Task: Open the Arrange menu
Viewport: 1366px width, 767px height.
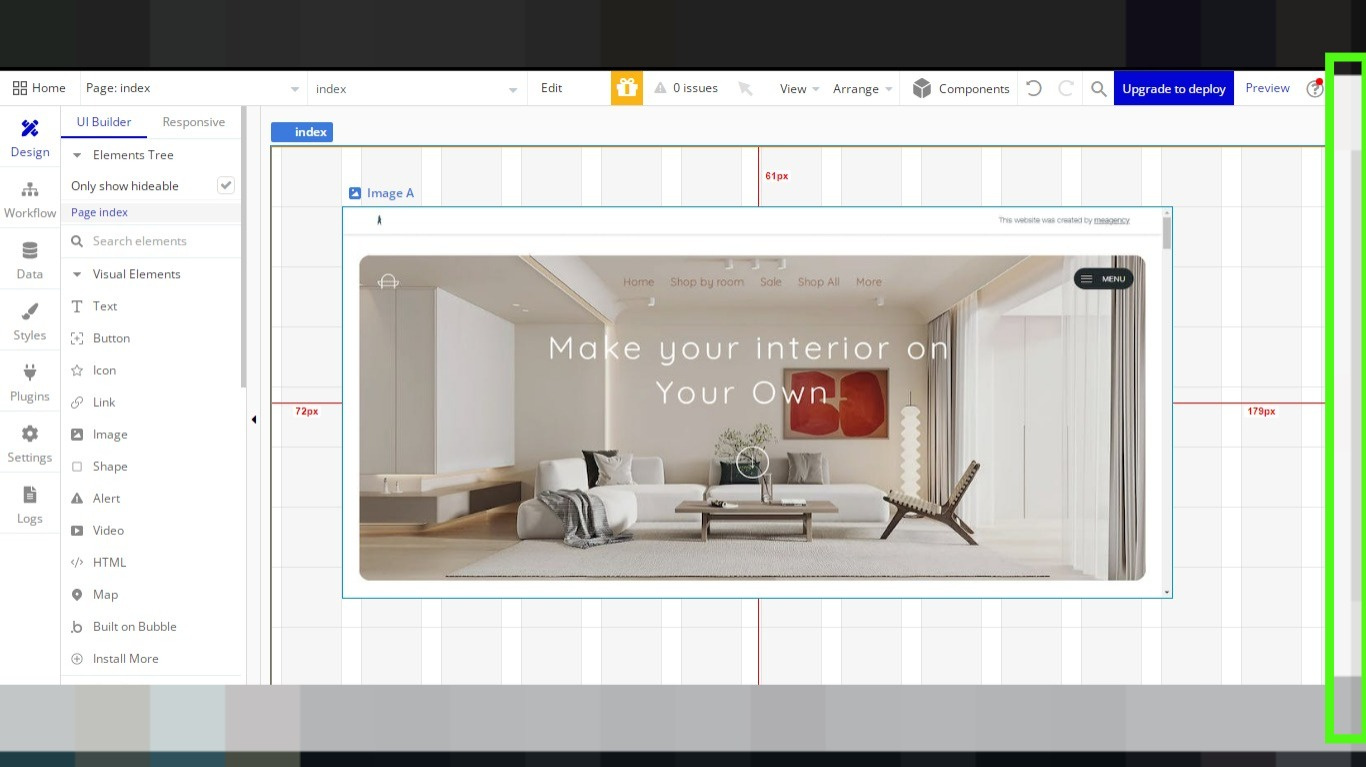Action: coord(856,88)
